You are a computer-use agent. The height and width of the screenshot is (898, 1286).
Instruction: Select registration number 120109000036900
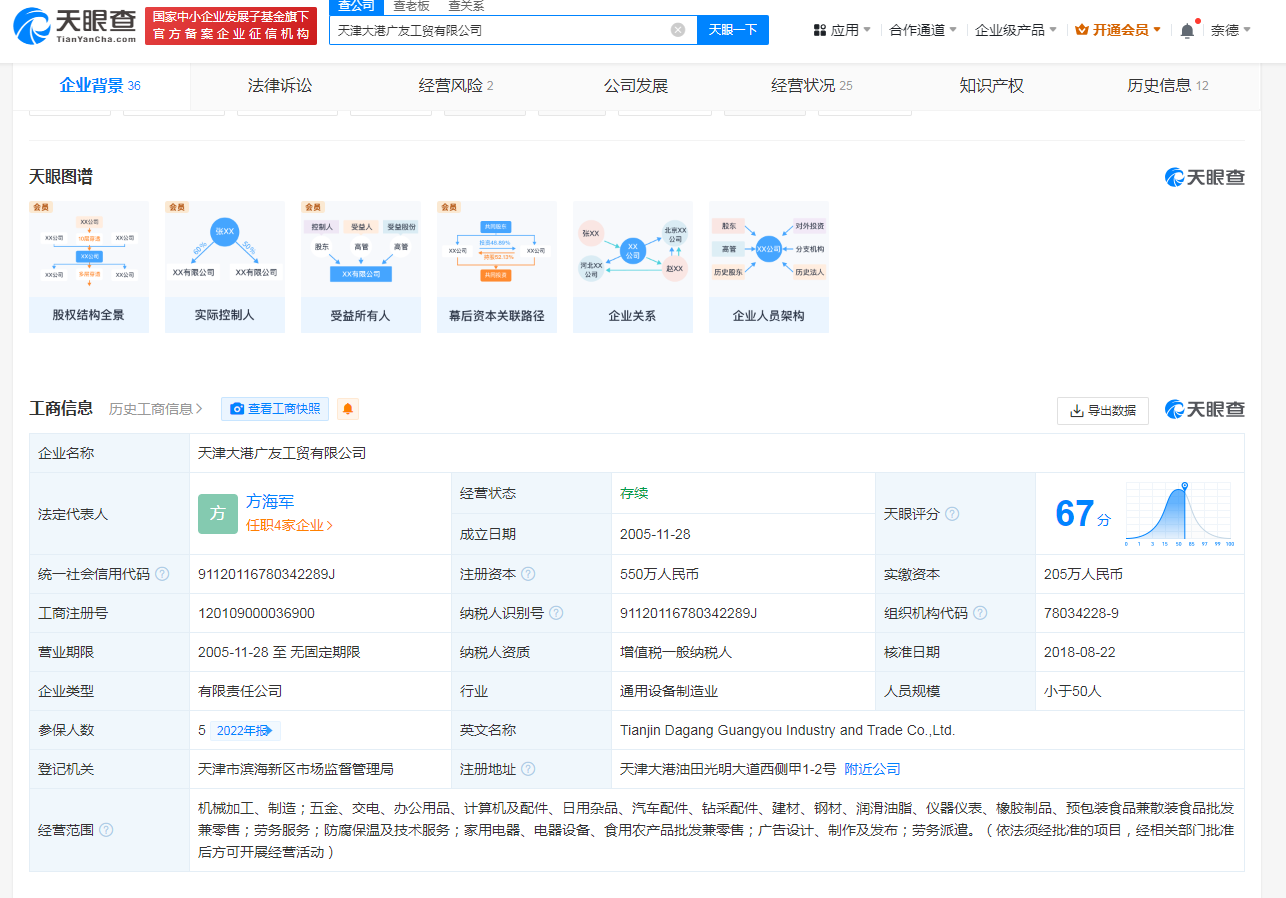coord(256,613)
